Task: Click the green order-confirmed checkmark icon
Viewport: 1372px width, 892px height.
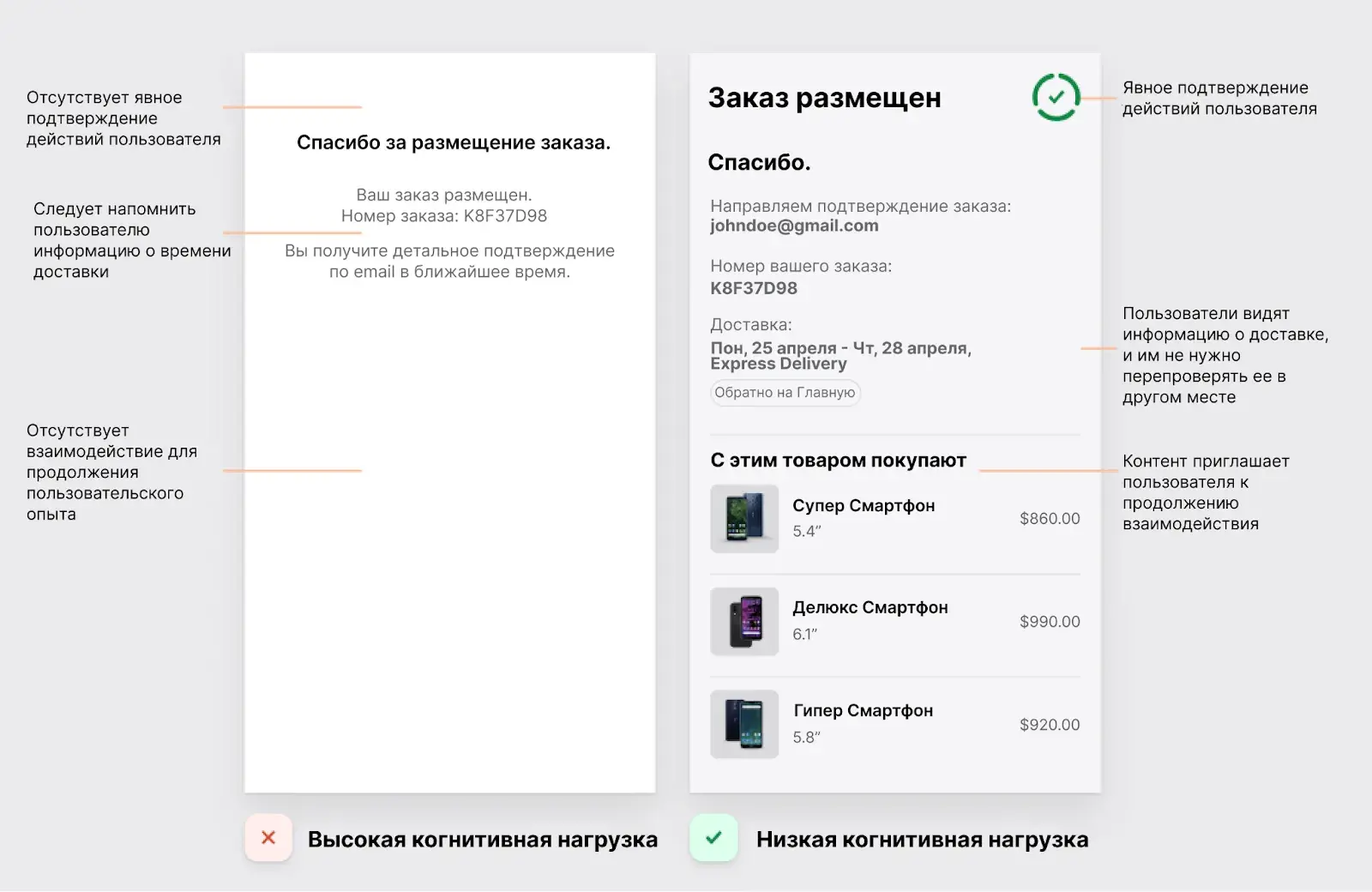Action: [1056, 97]
